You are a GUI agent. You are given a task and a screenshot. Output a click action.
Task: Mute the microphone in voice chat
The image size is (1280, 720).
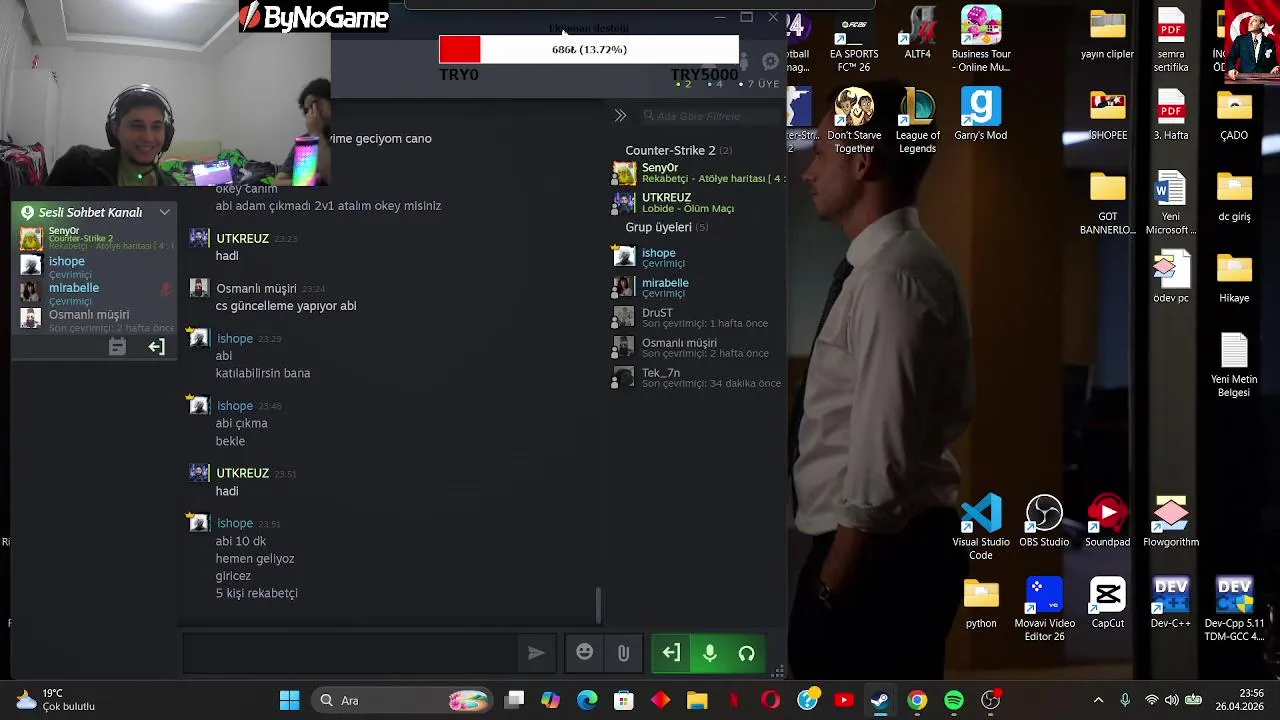(x=710, y=653)
